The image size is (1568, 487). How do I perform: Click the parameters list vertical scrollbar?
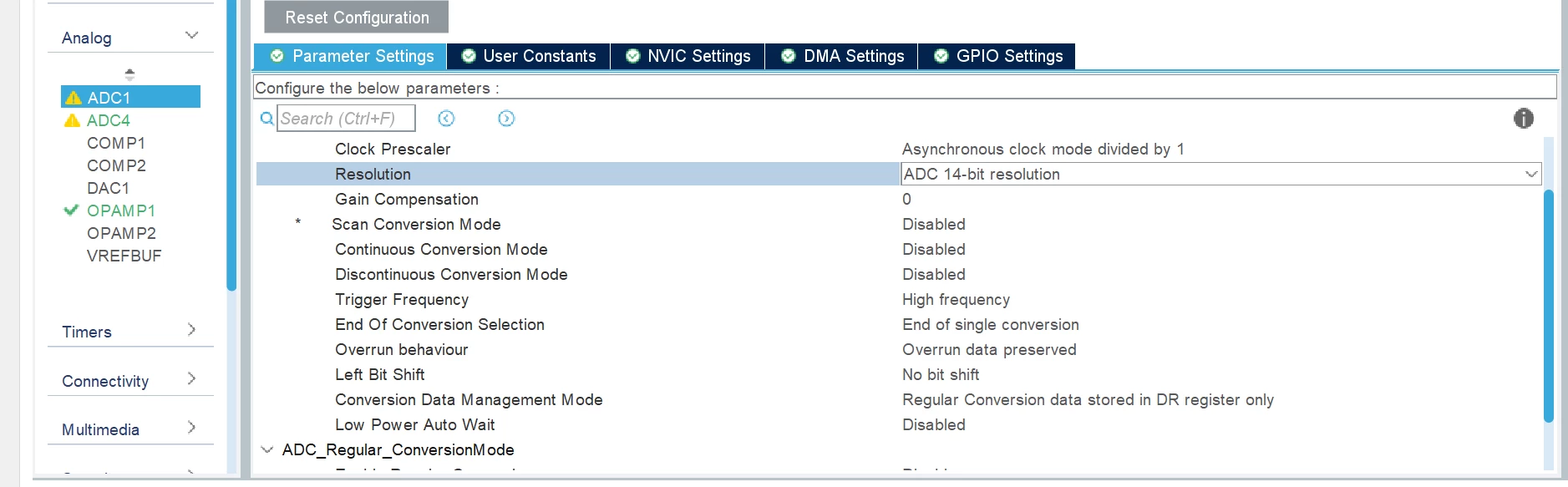click(x=1548, y=305)
